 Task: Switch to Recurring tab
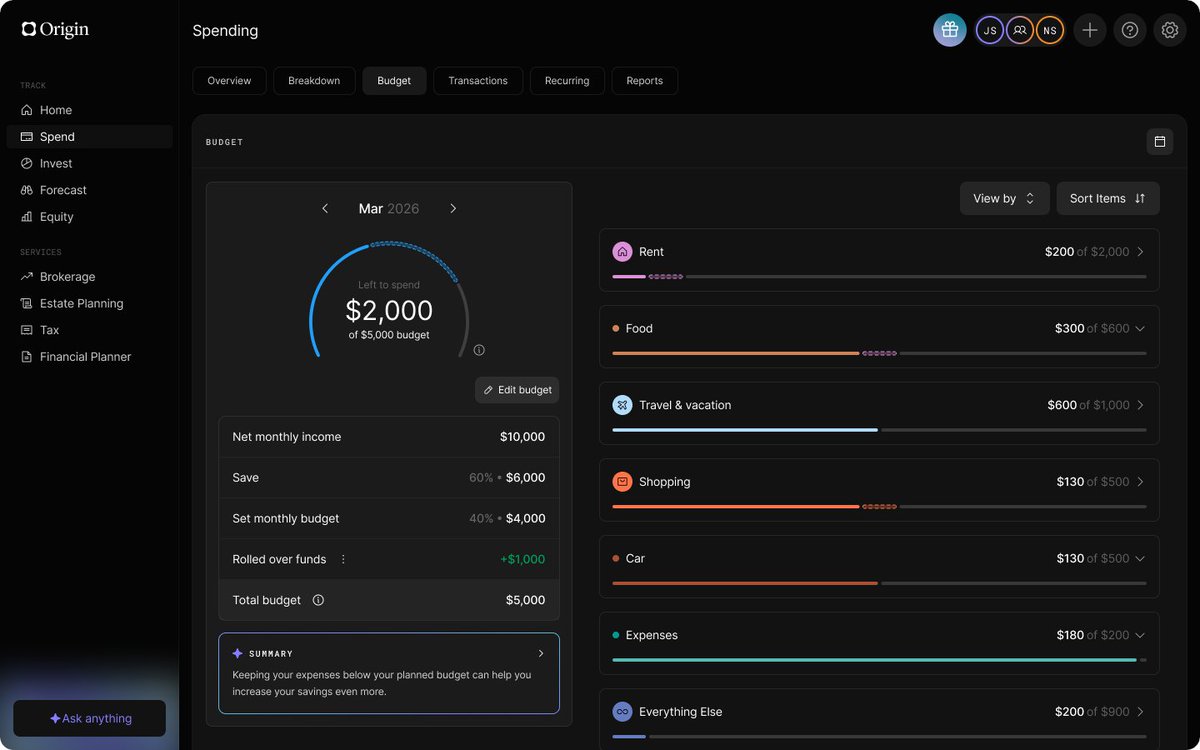567,81
